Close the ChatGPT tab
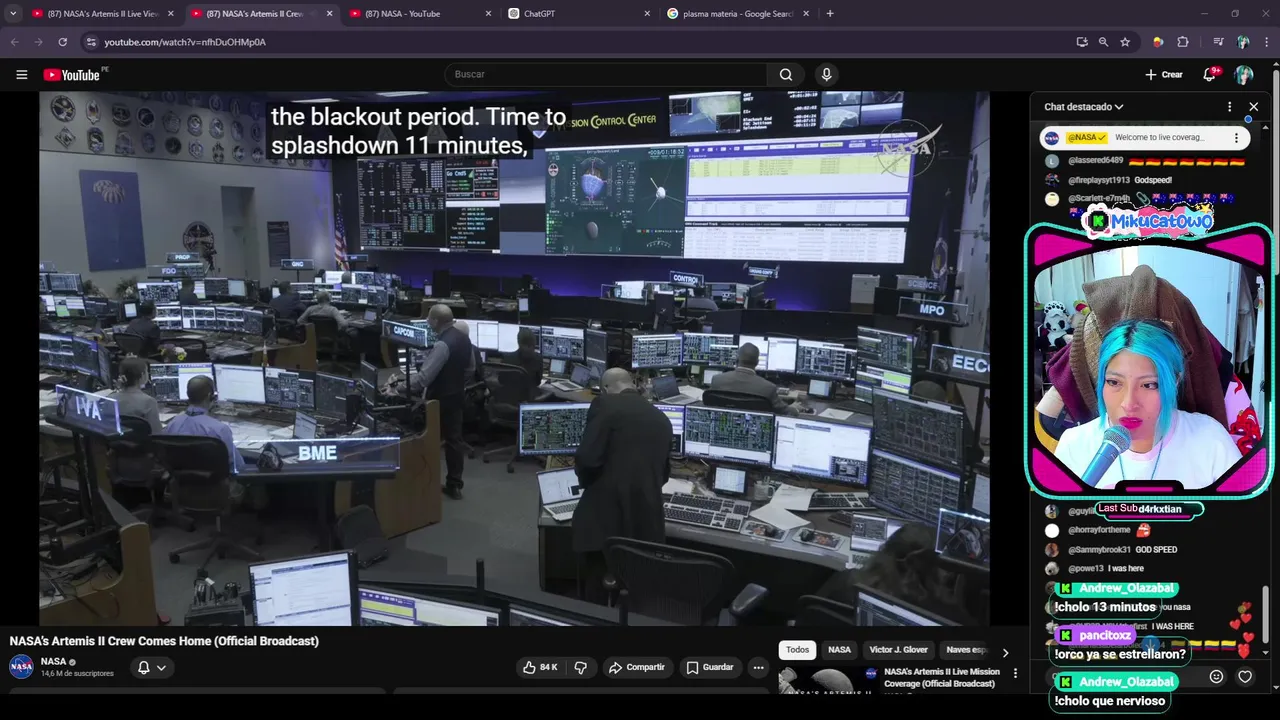The image size is (1280, 720). point(647,14)
